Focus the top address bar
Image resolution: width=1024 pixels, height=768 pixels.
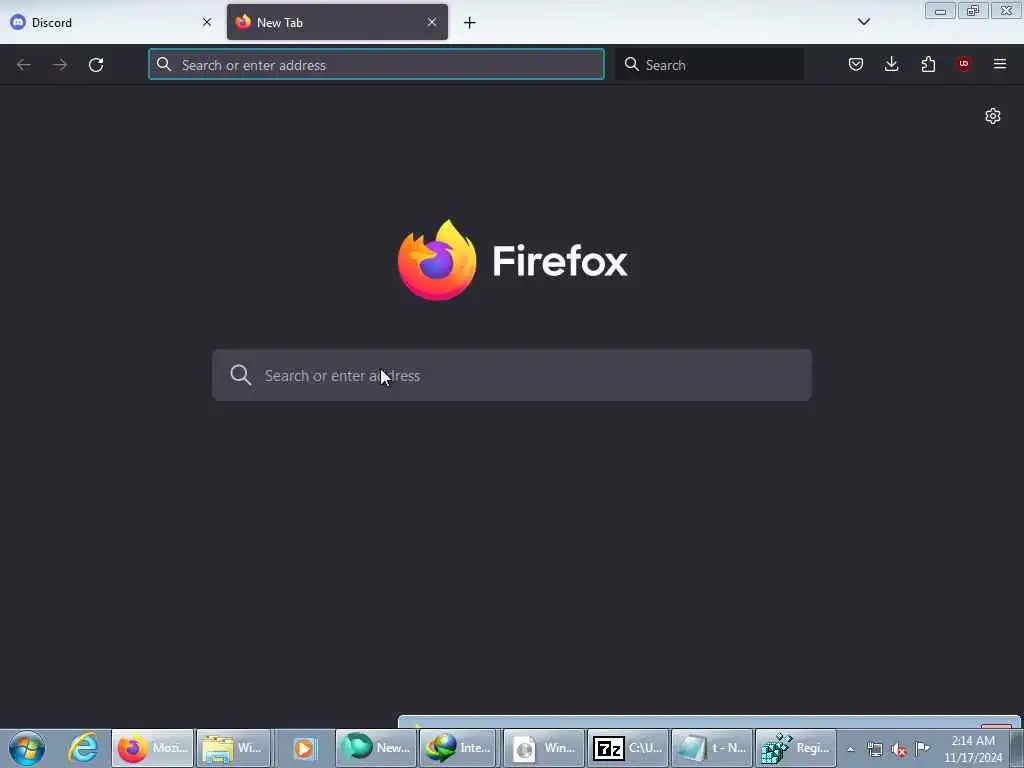(x=376, y=65)
